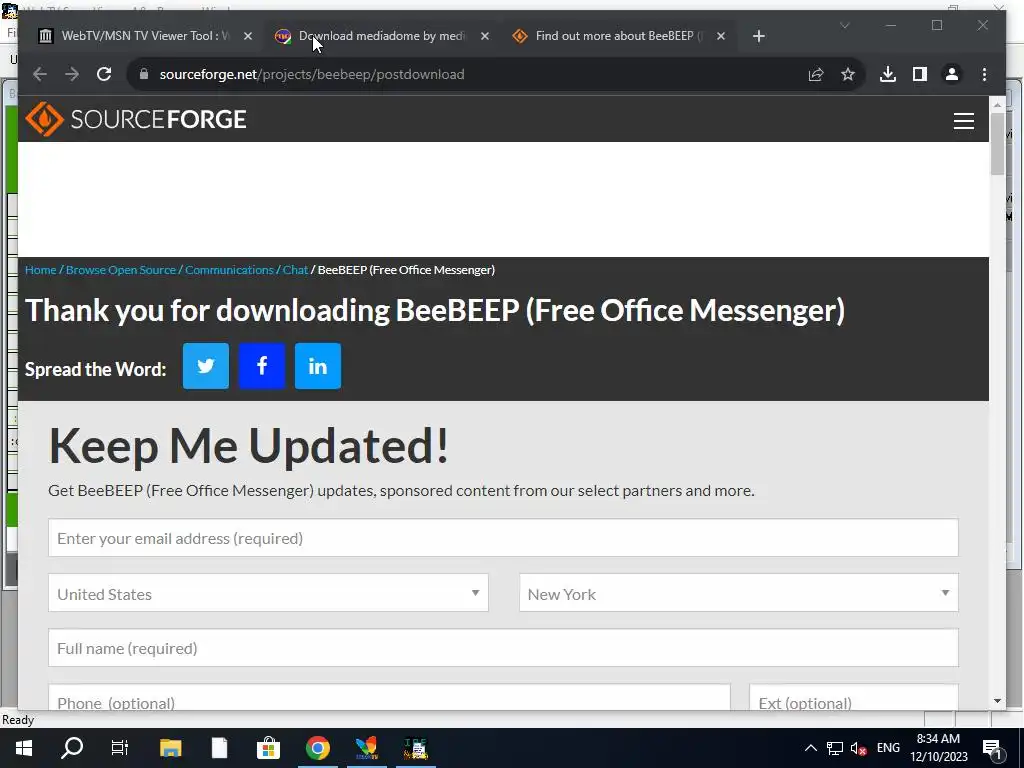Click the scrollbar down arrow
This screenshot has width=1024, height=768.
997,701
